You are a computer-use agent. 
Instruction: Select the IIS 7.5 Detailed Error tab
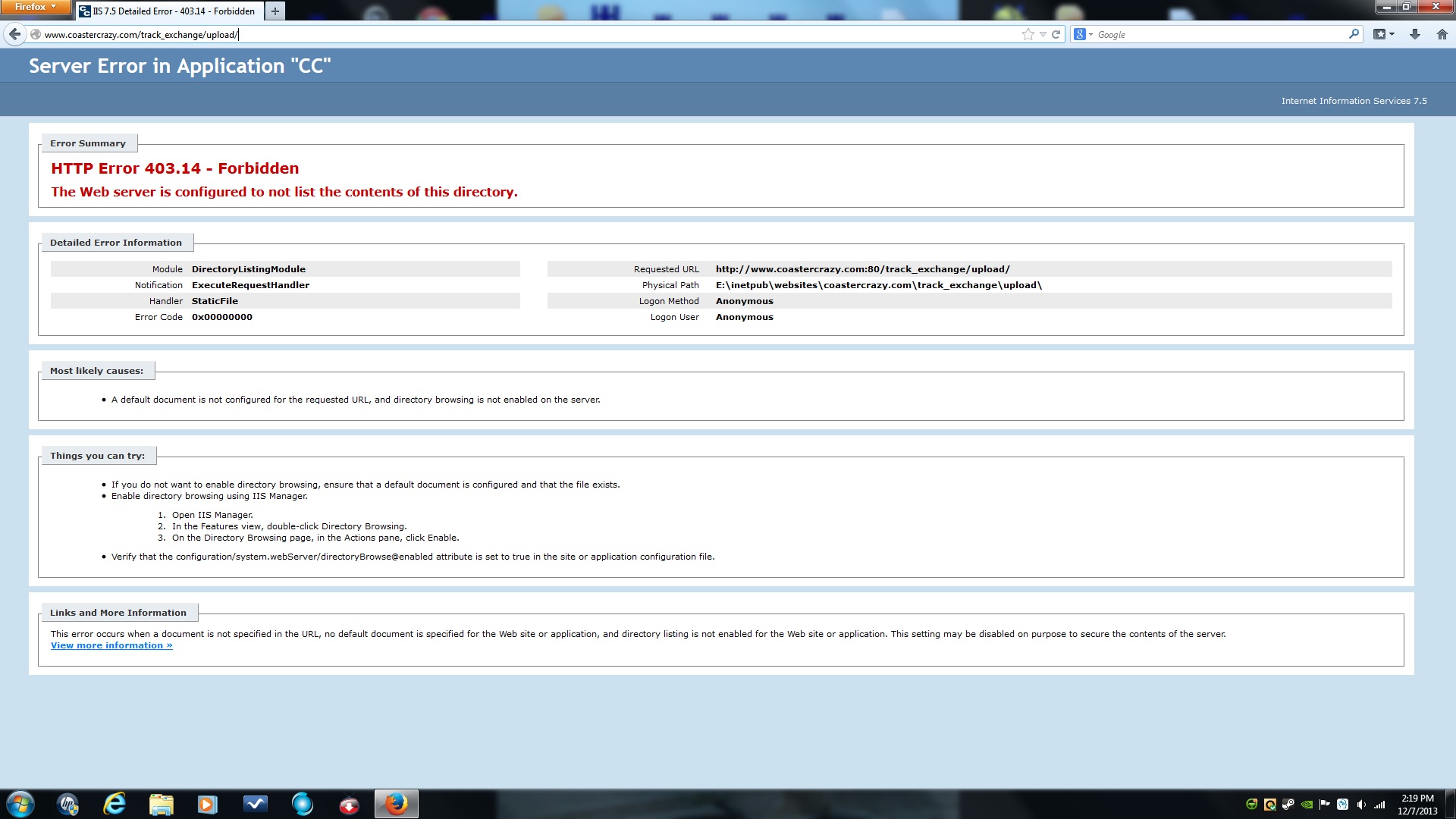[x=170, y=11]
